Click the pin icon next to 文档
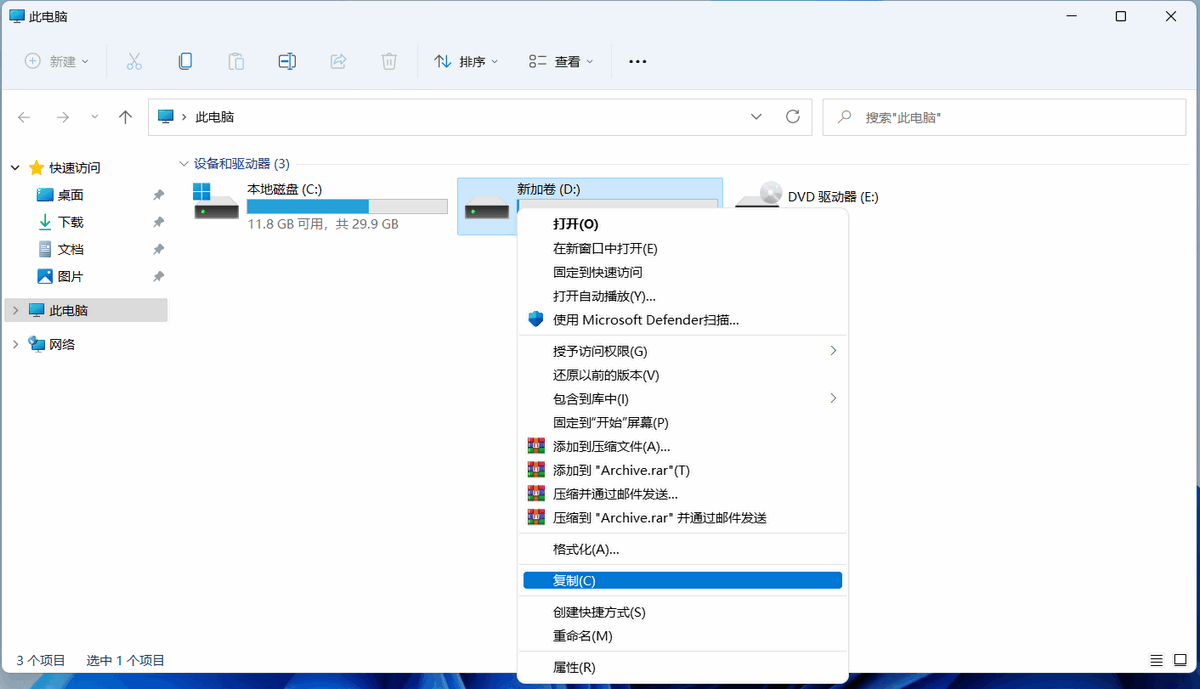The image size is (1200, 689). [x=158, y=249]
